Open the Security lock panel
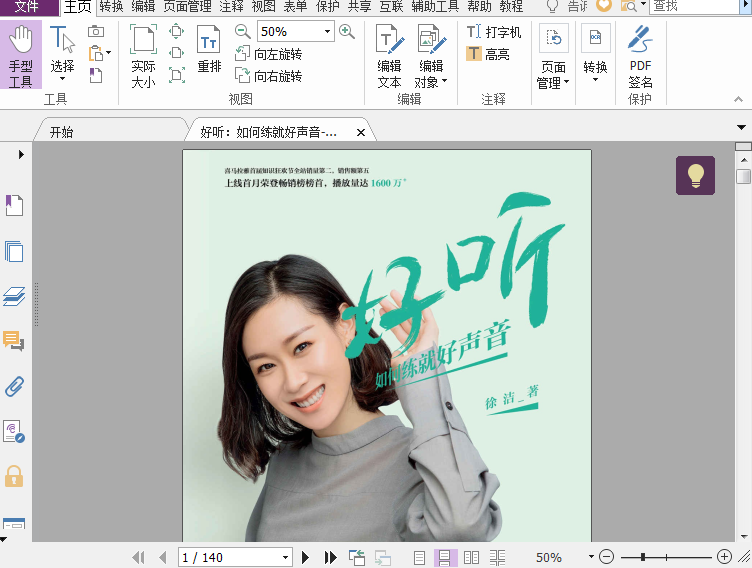The image size is (752, 568). [14, 476]
